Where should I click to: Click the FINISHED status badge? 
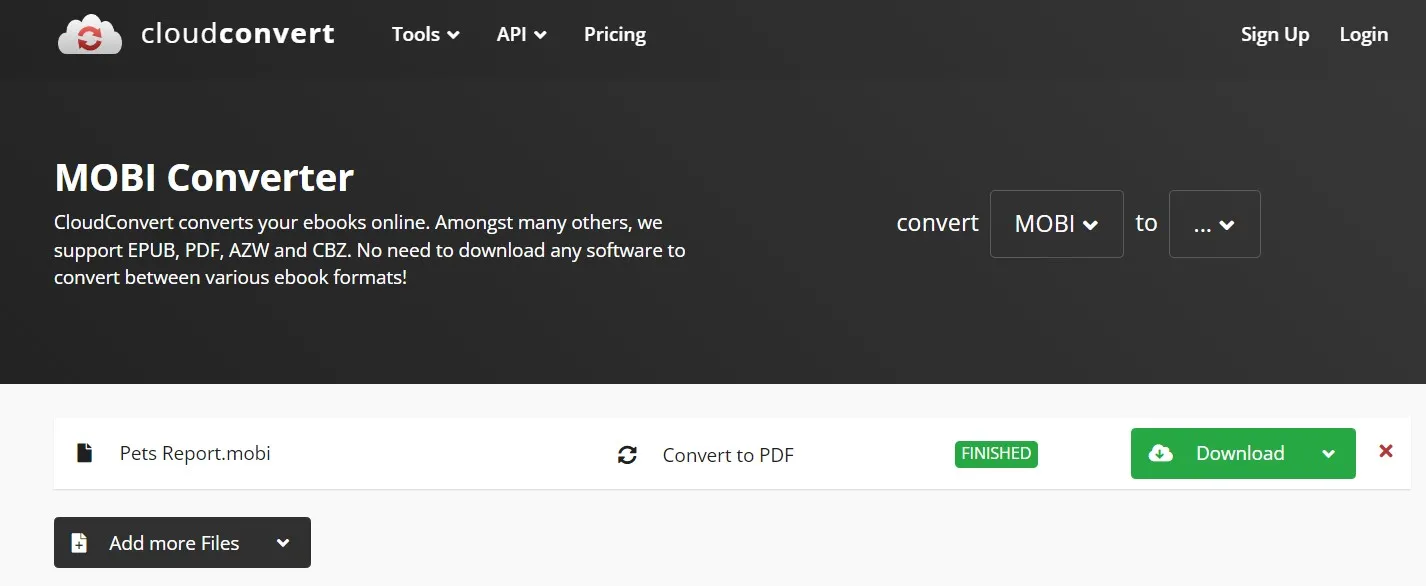coord(995,453)
